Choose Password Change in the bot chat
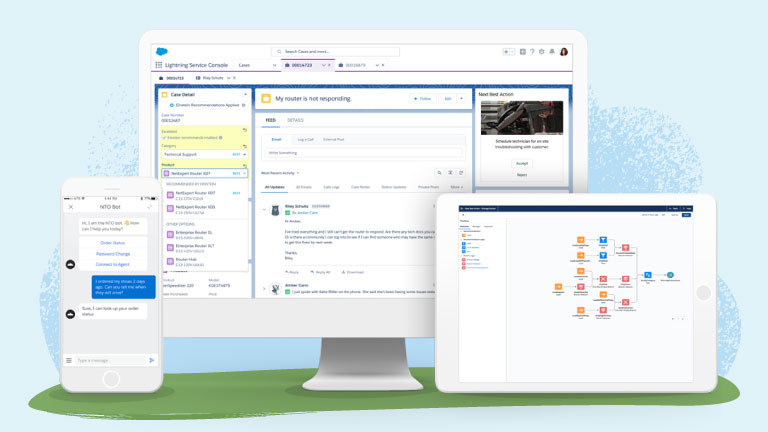Image resolution: width=768 pixels, height=432 pixels. pyautogui.click(x=113, y=254)
